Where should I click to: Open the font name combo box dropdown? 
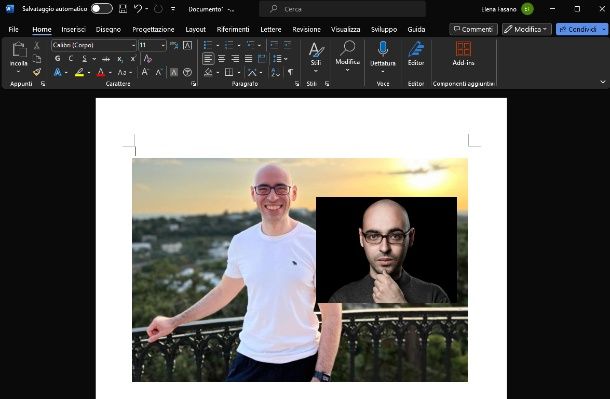click(x=133, y=46)
